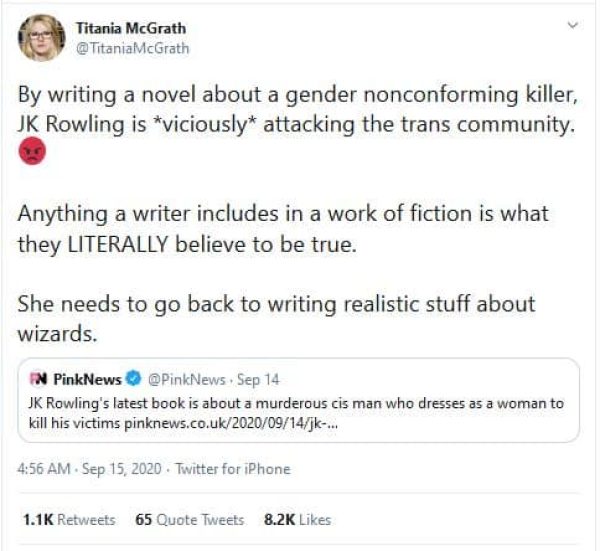Image resolution: width=600 pixels, height=551 pixels.
Task: Click the 'She needs to go back' sentence
Action: (275, 316)
